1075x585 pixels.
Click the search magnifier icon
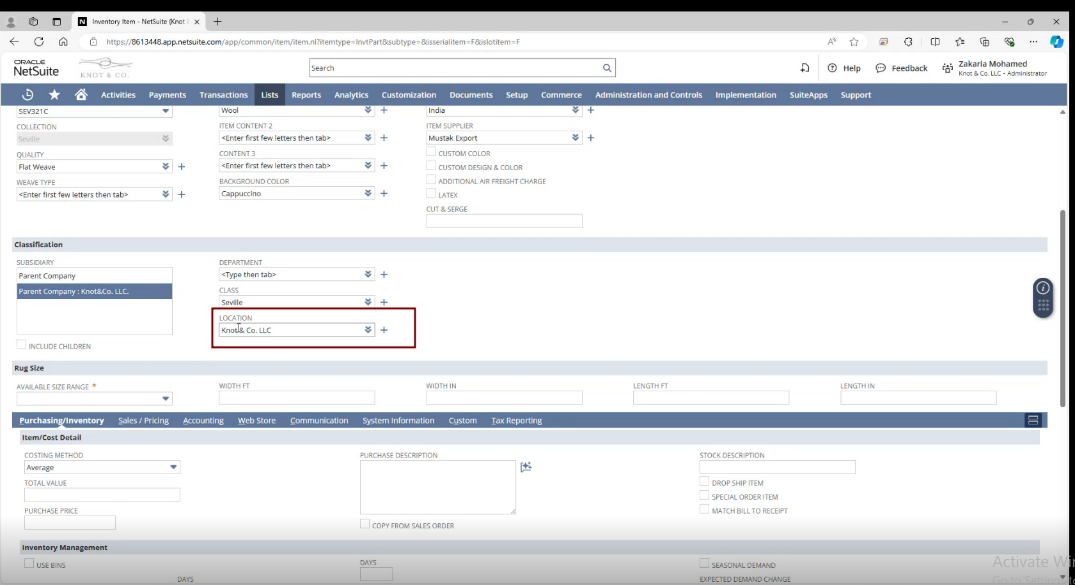click(607, 68)
